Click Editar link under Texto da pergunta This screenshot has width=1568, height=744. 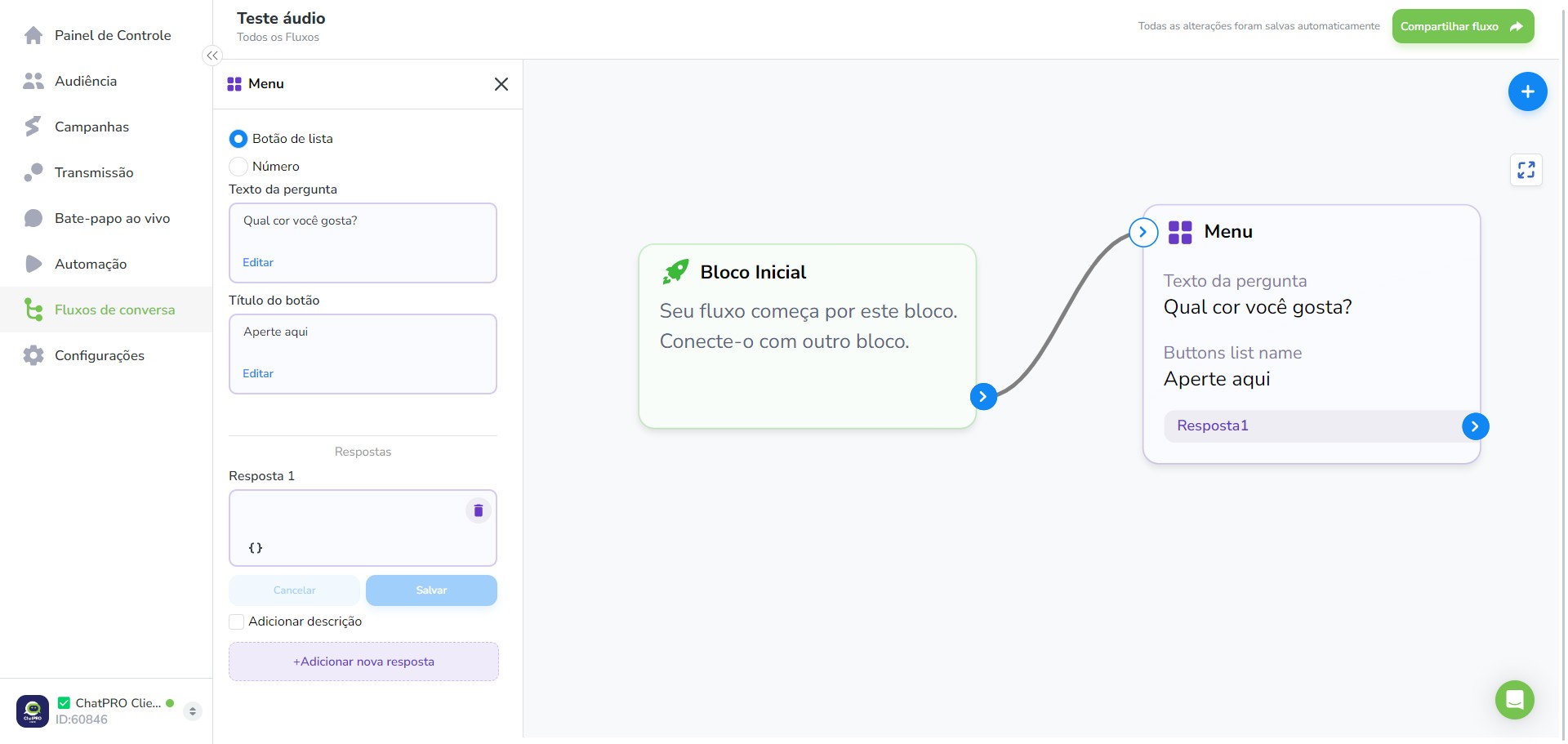point(258,262)
